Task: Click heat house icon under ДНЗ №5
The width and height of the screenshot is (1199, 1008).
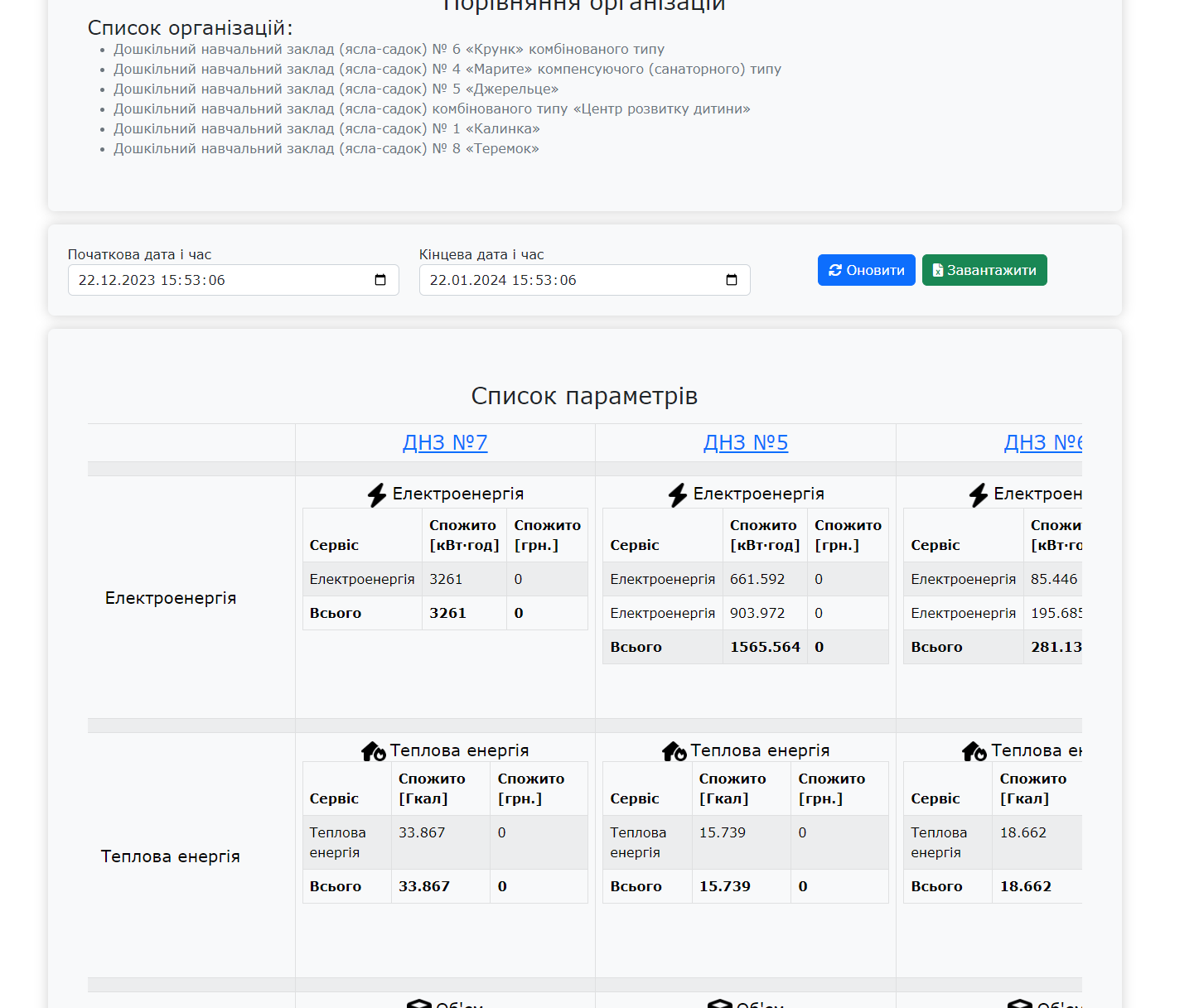Action: coord(674,751)
